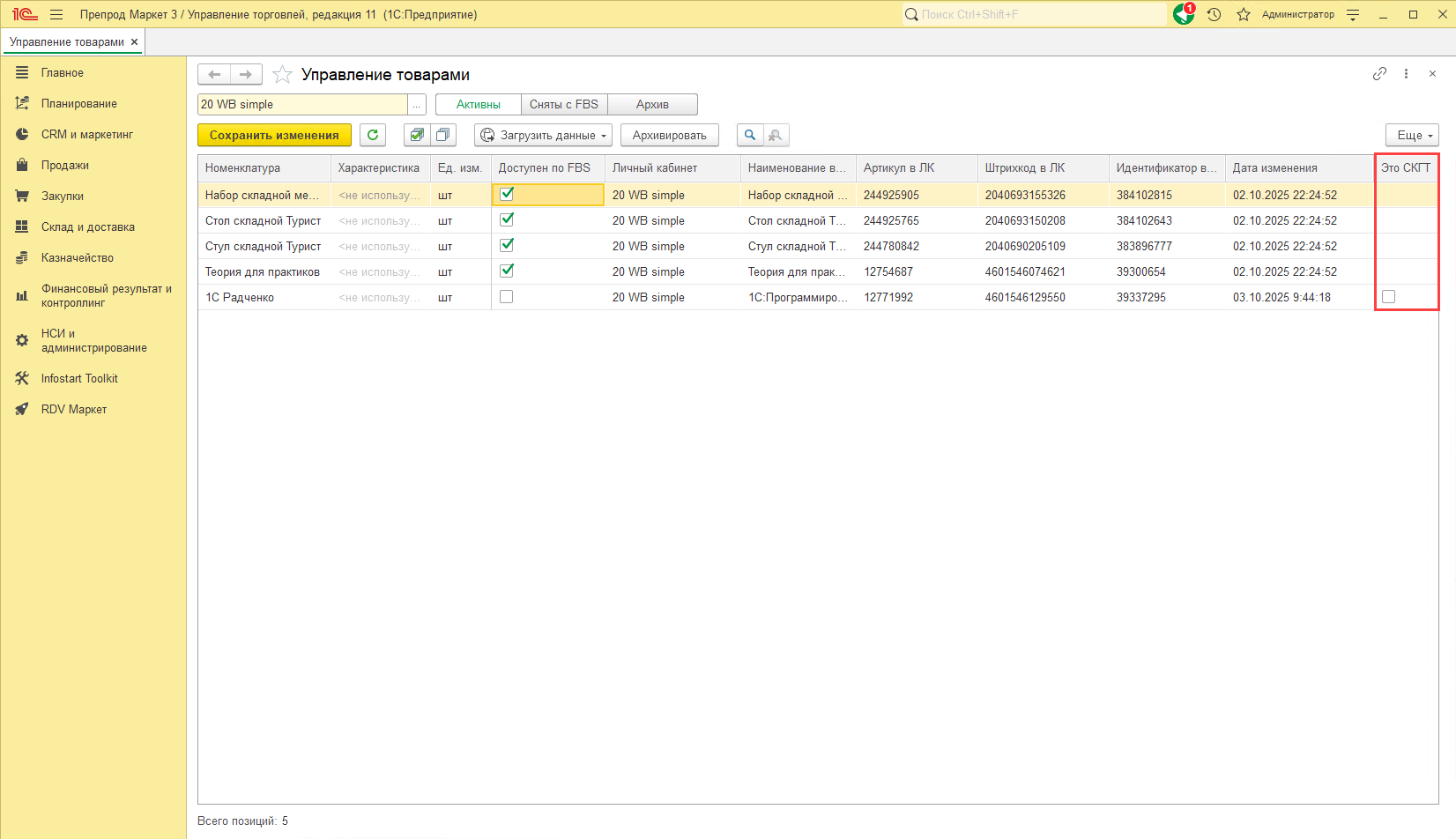Image resolution: width=1456 pixels, height=839 pixels.
Task: Add page to favorites with star icon
Action: (x=282, y=75)
